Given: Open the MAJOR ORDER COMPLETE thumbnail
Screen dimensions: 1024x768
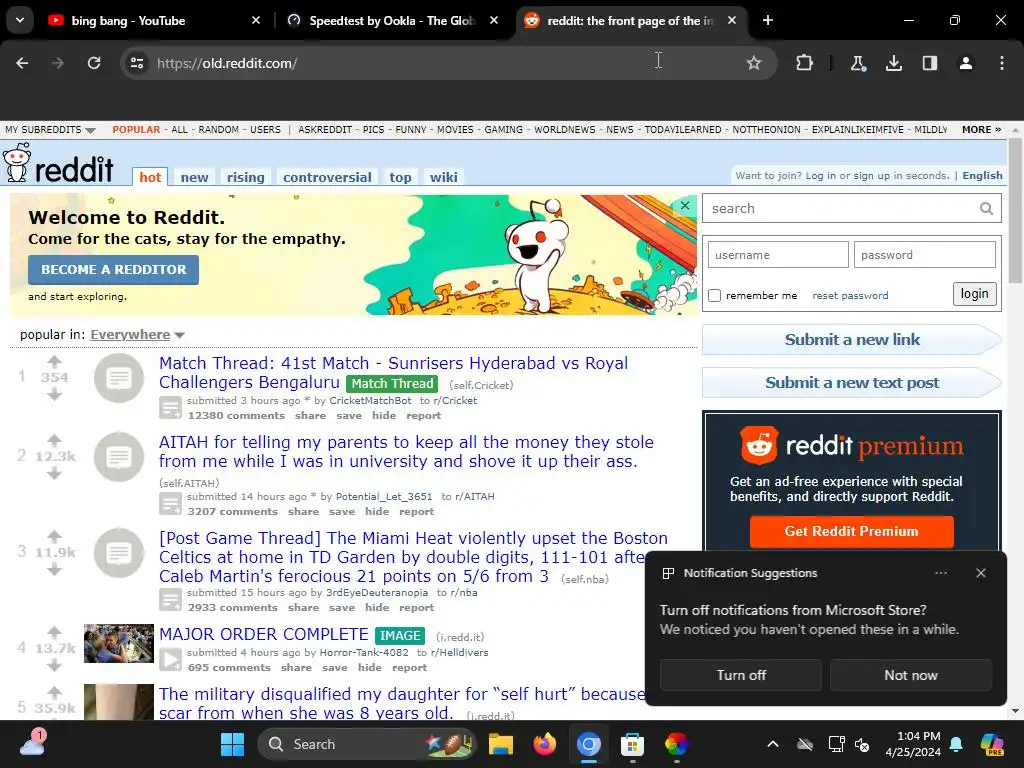Looking at the screenshot, I should click(119, 644).
